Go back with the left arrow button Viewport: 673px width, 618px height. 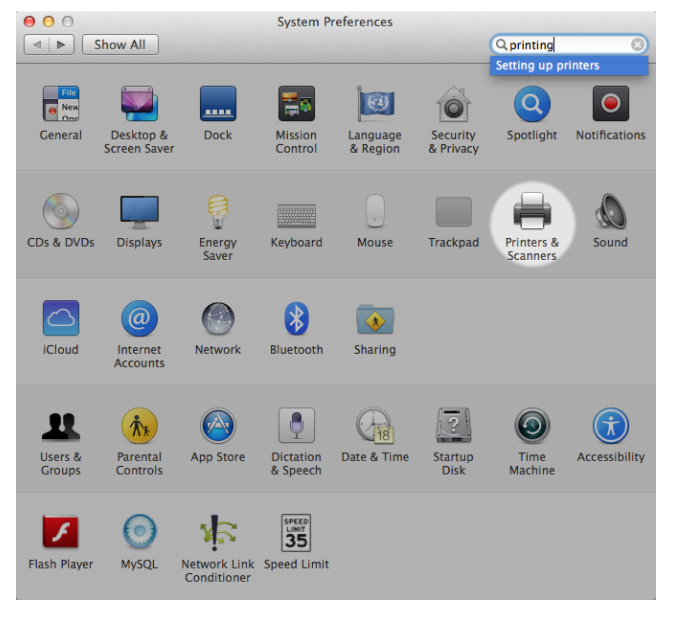pos(37,45)
